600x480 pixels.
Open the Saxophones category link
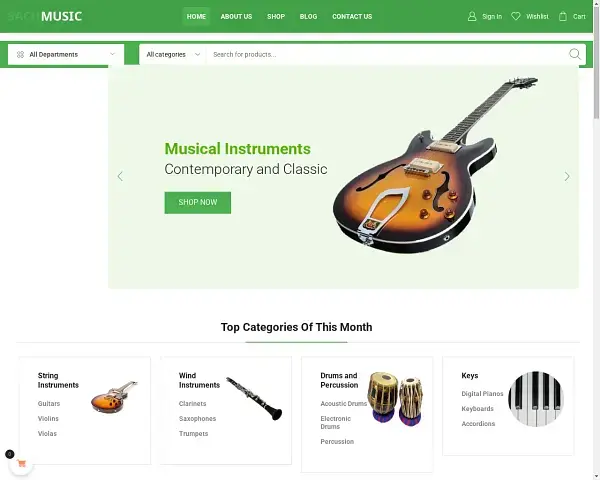pyautogui.click(x=197, y=418)
